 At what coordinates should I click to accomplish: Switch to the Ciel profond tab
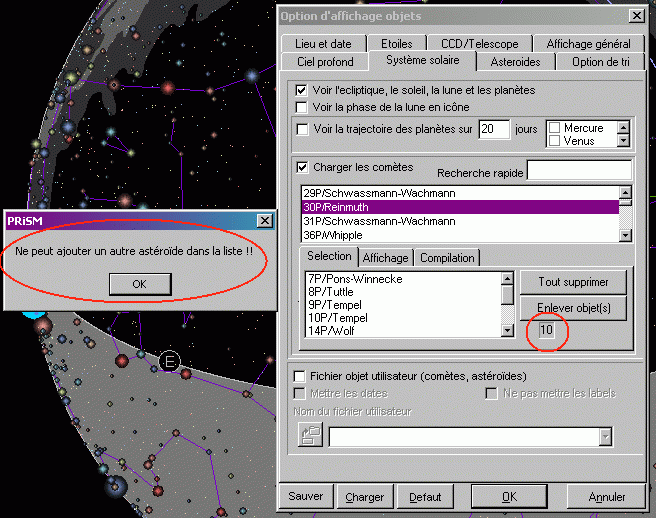point(327,62)
